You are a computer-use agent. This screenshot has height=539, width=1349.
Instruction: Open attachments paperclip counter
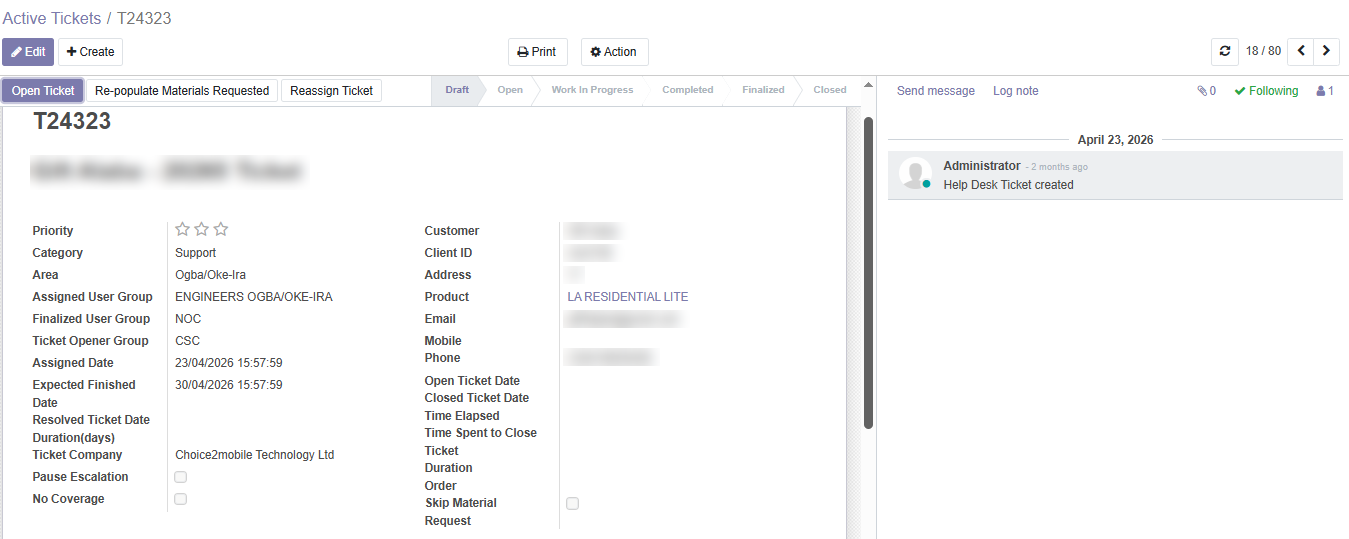click(1206, 91)
